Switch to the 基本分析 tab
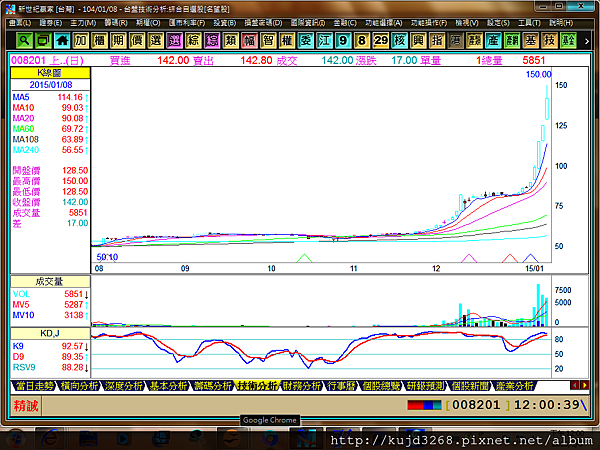The image size is (600, 450). 168,386
